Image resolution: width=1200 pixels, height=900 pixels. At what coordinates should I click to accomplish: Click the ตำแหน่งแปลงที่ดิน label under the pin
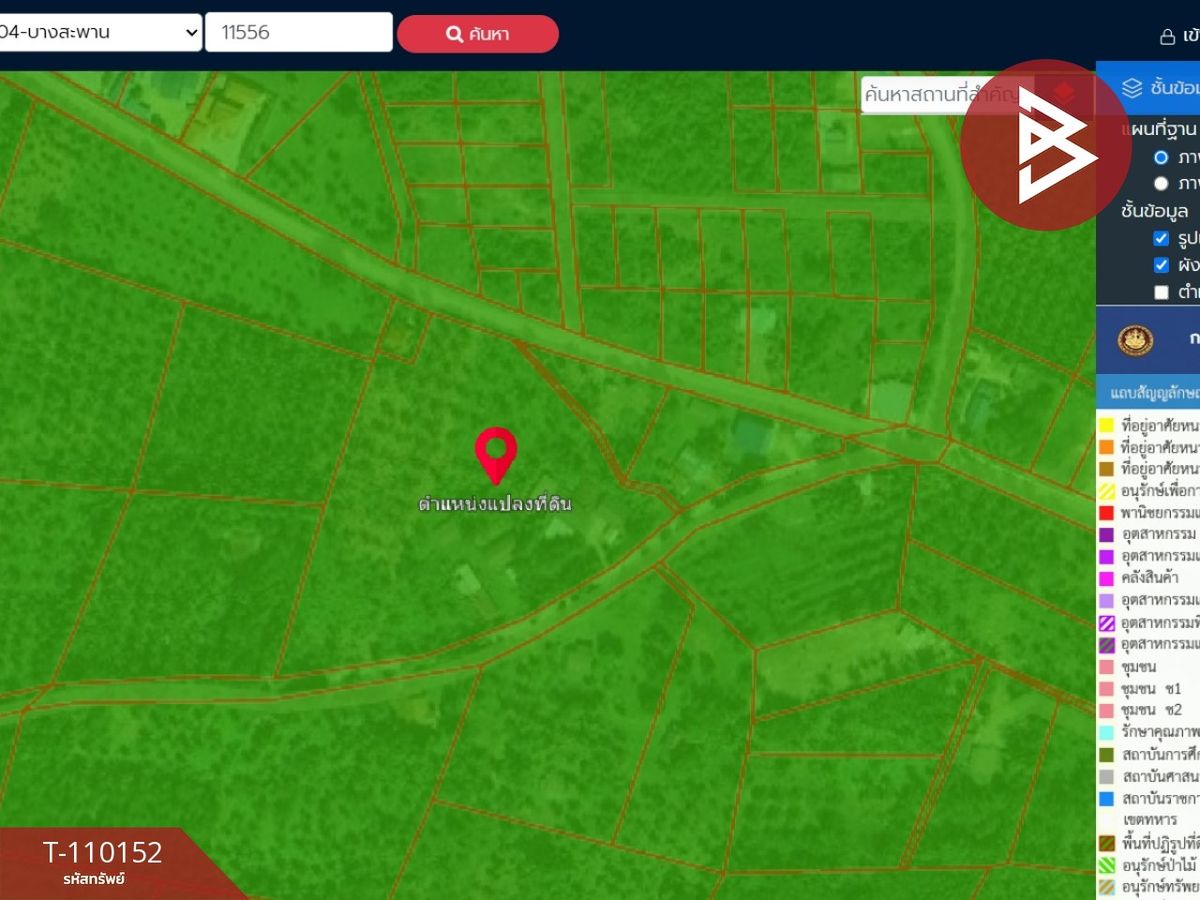click(x=495, y=504)
